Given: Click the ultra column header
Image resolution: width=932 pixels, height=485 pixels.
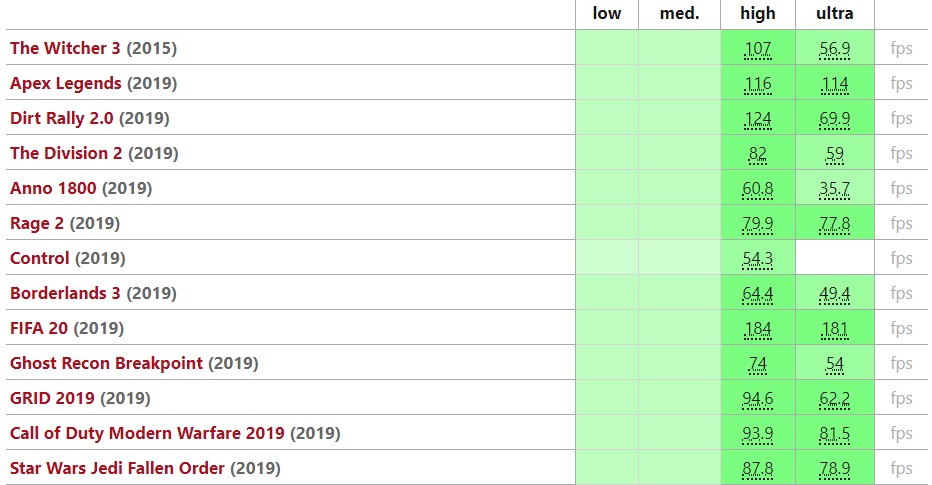Looking at the screenshot, I should (x=835, y=14).
